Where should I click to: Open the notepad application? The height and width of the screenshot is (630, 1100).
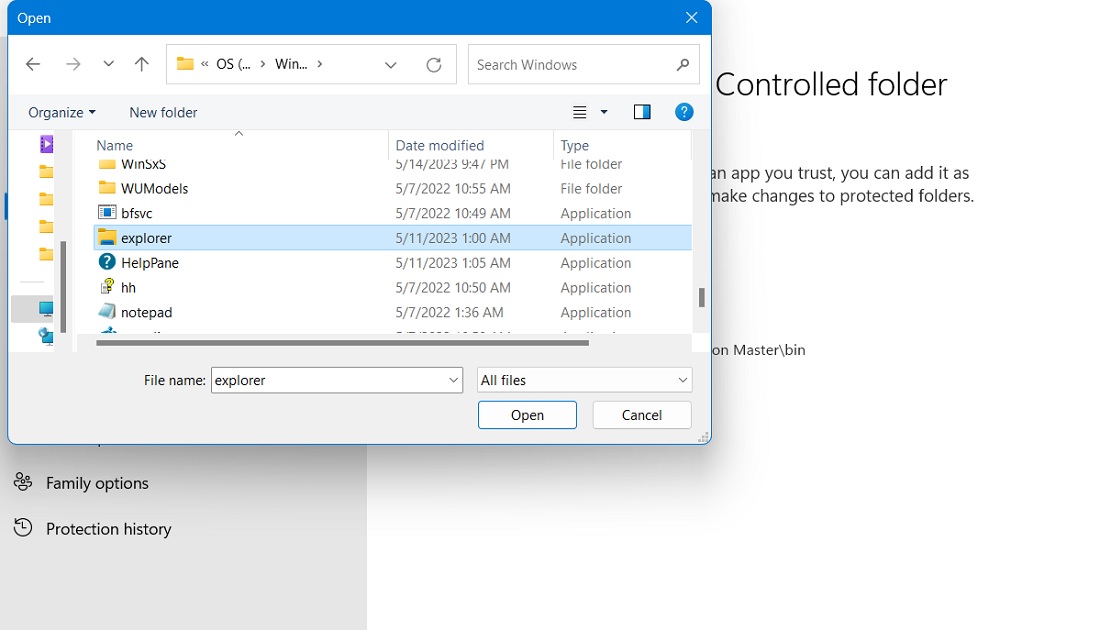click(x=146, y=312)
